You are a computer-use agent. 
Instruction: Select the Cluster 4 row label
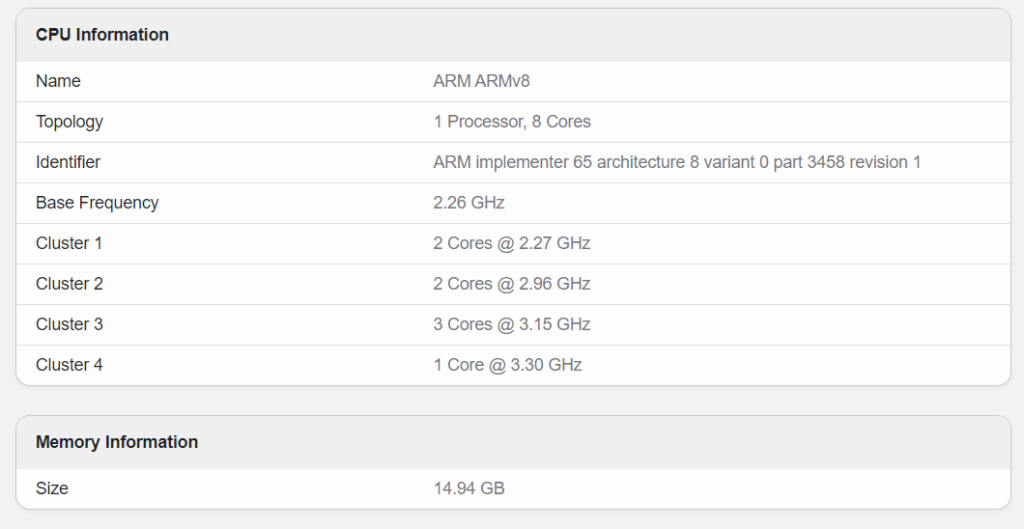(x=69, y=365)
